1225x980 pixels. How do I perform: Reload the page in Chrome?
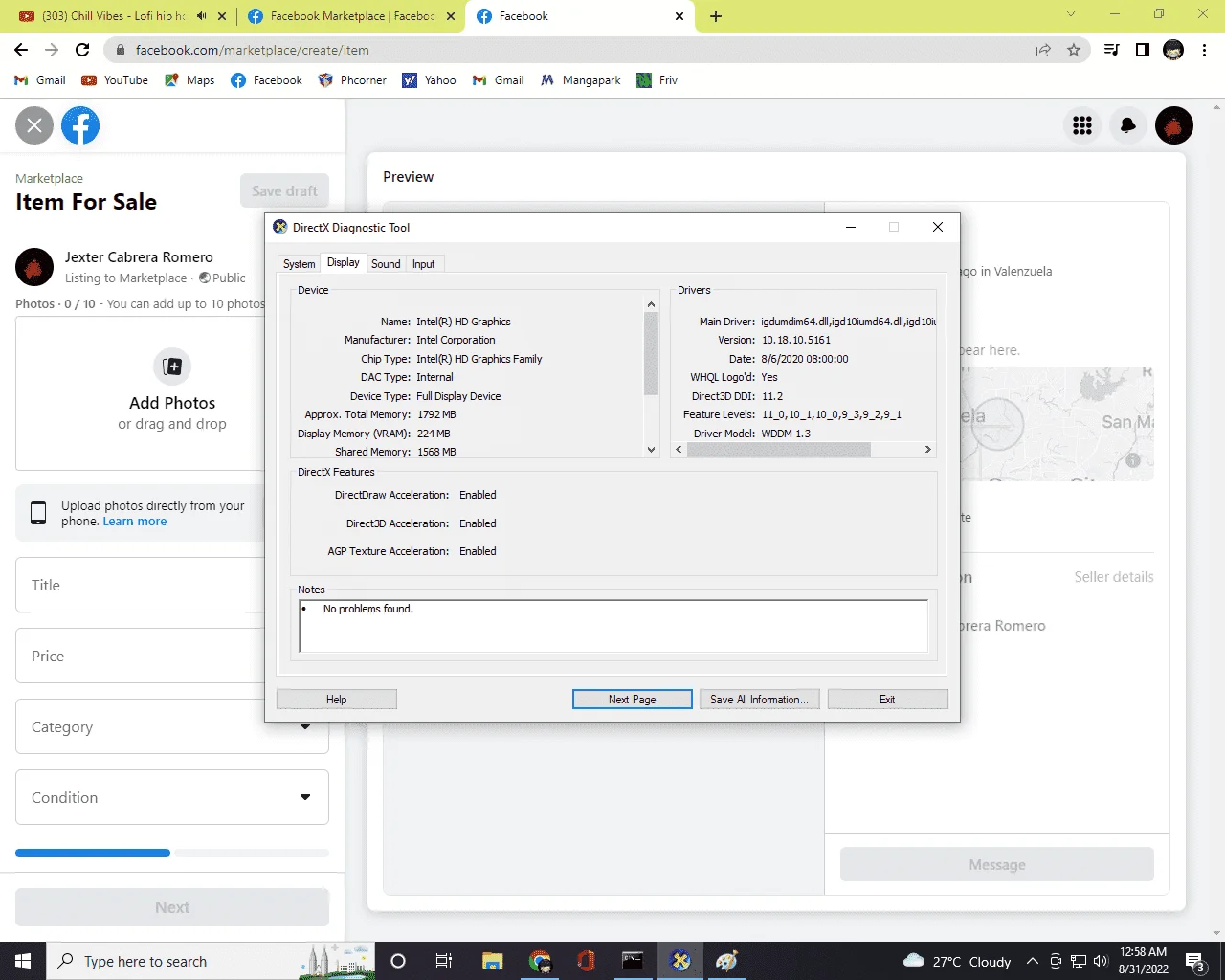coord(82,50)
